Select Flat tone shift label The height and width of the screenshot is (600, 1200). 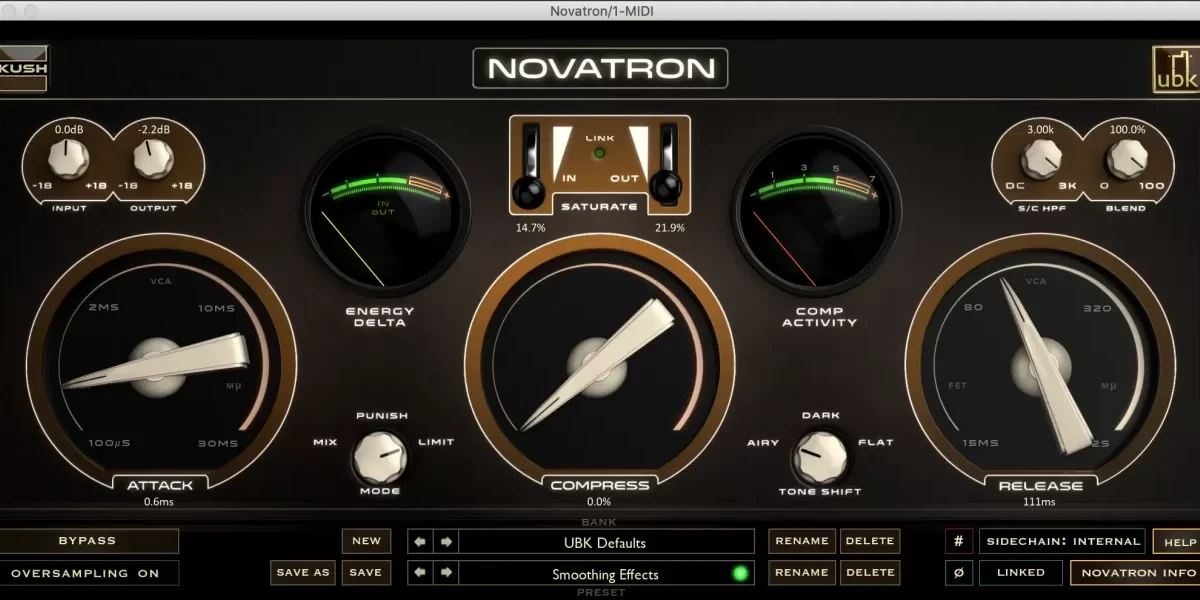click(x=876, y=442)
